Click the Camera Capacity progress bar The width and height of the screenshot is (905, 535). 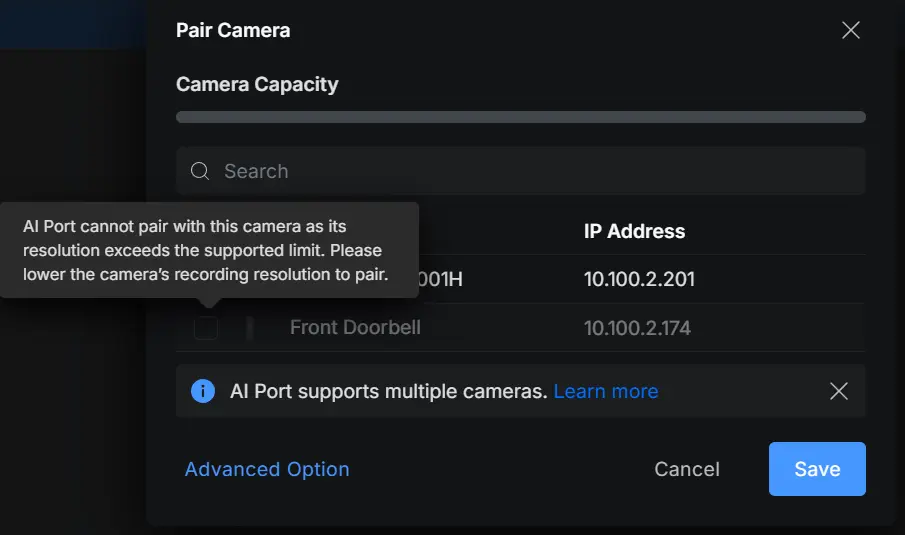(520, 117)
